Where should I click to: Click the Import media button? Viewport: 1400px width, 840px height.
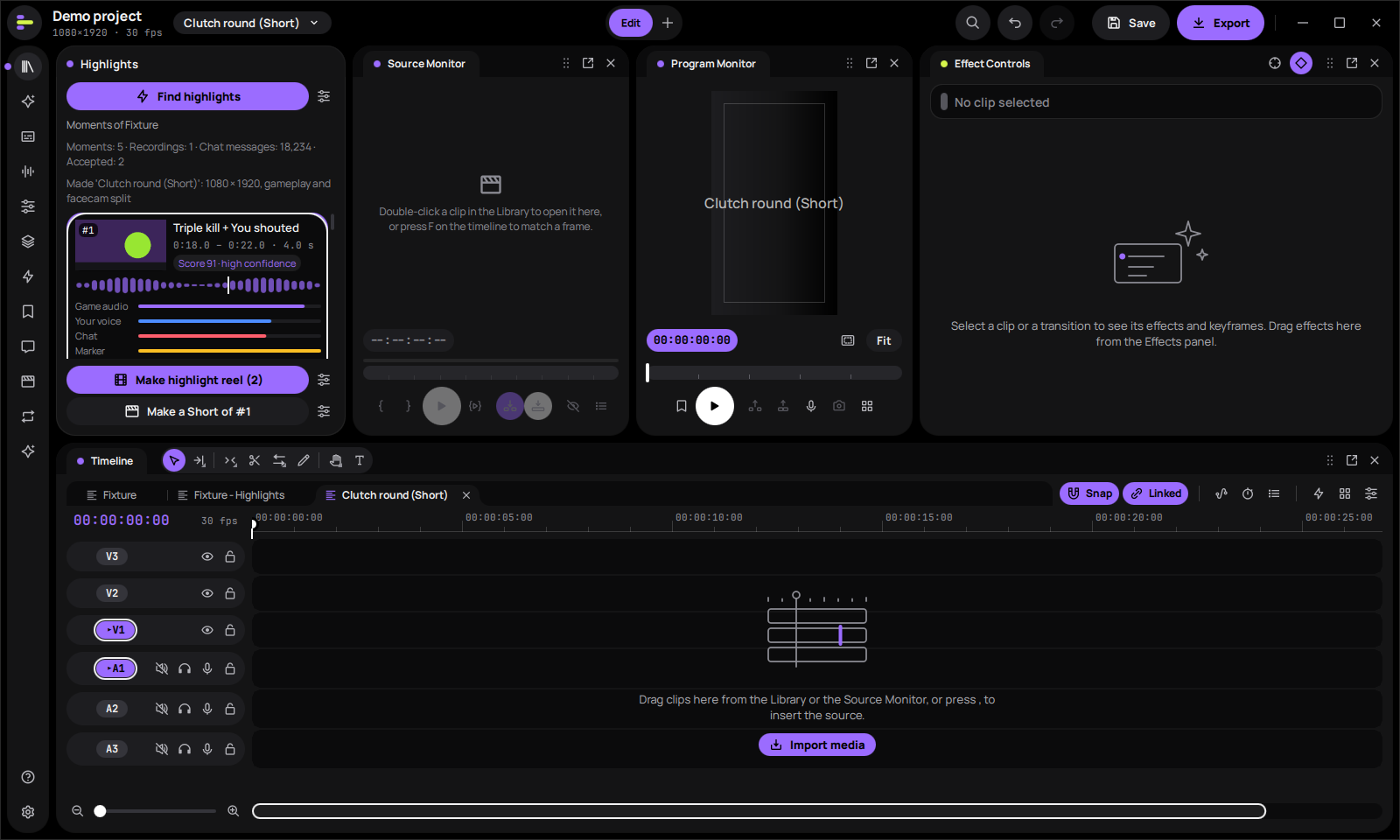[x=817, y=745]
